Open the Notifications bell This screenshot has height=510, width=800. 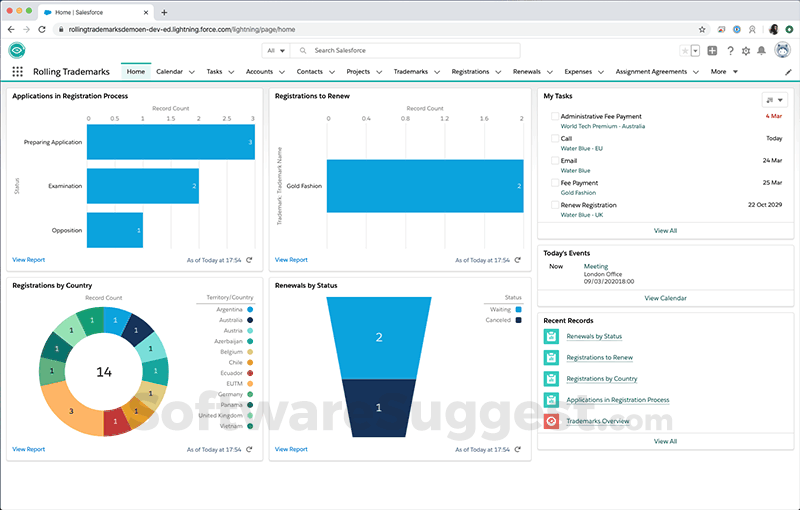[762, 50]
